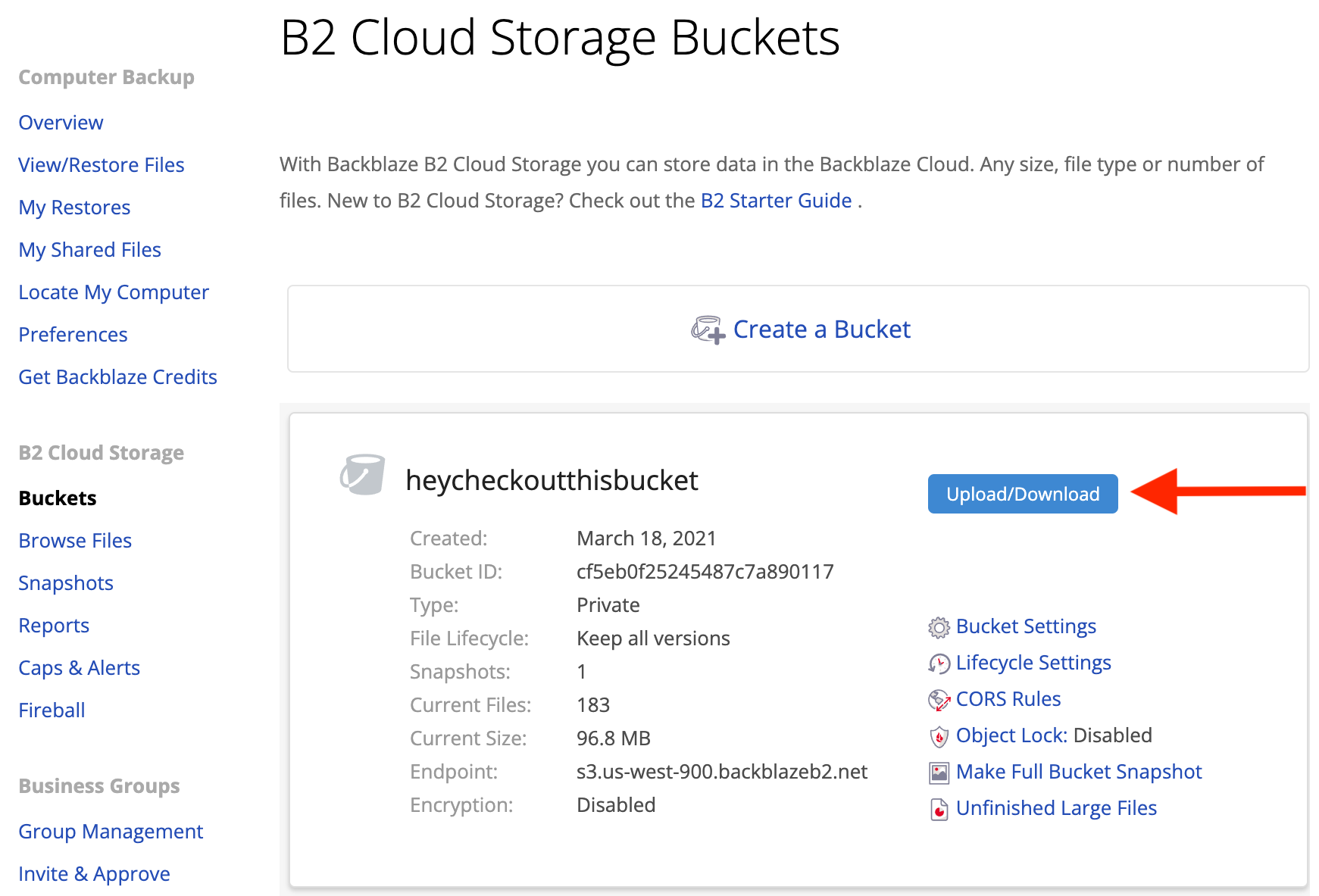View Unfinished Large Files
Image resolution: width=1319 pixels, height=896 pixels.
(x=1056, y=808)
